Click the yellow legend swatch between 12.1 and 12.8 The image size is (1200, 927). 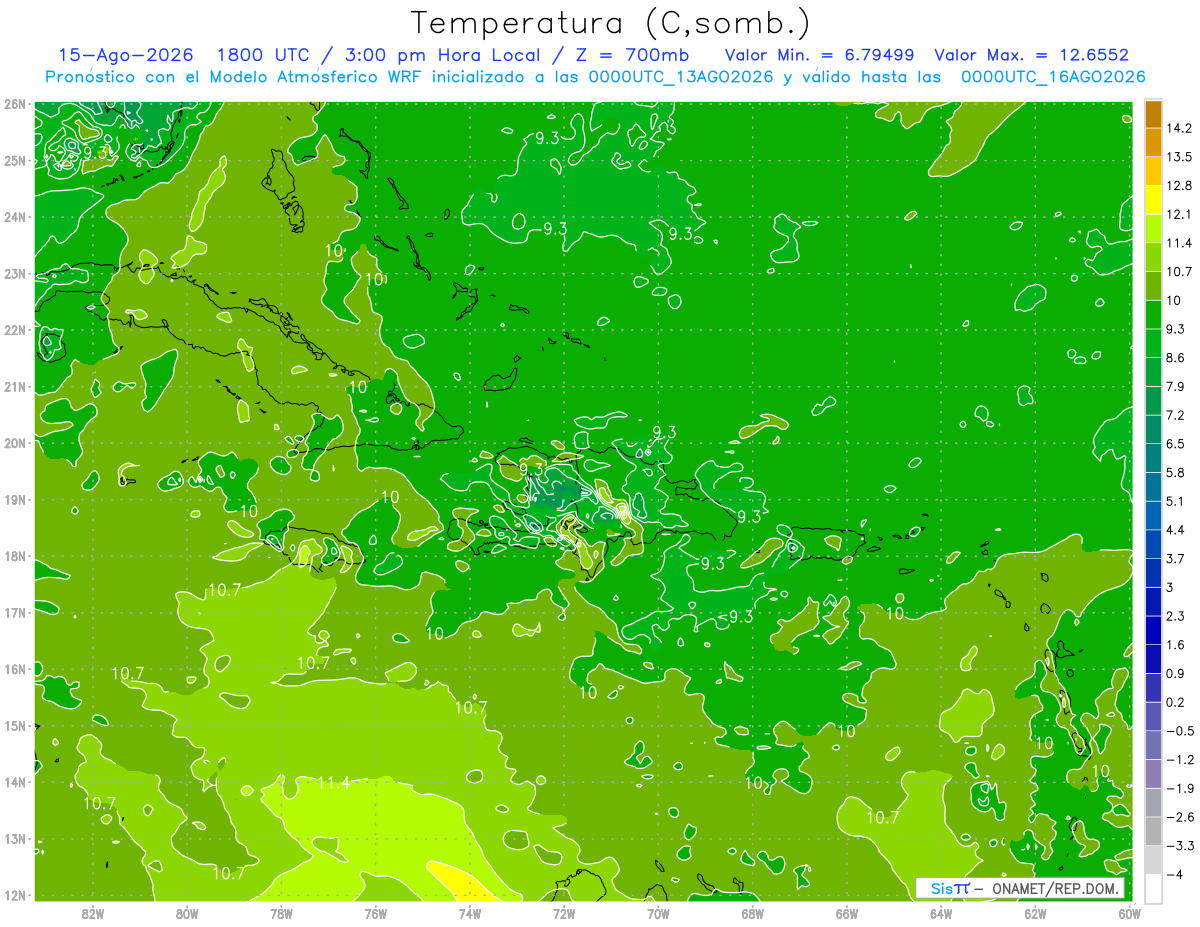[x=1153, y=199]
